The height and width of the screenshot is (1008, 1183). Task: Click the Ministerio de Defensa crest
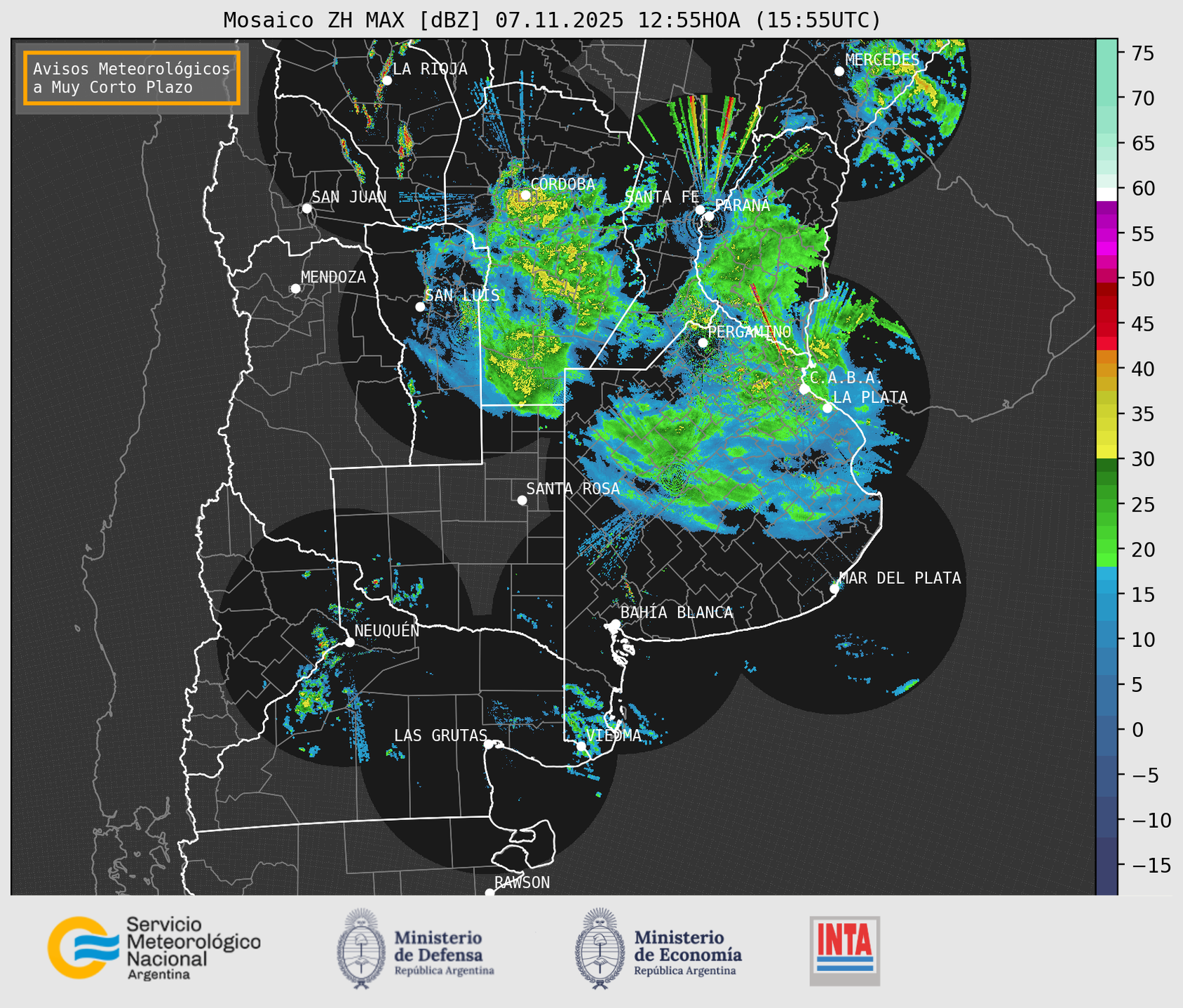[361, 948]
